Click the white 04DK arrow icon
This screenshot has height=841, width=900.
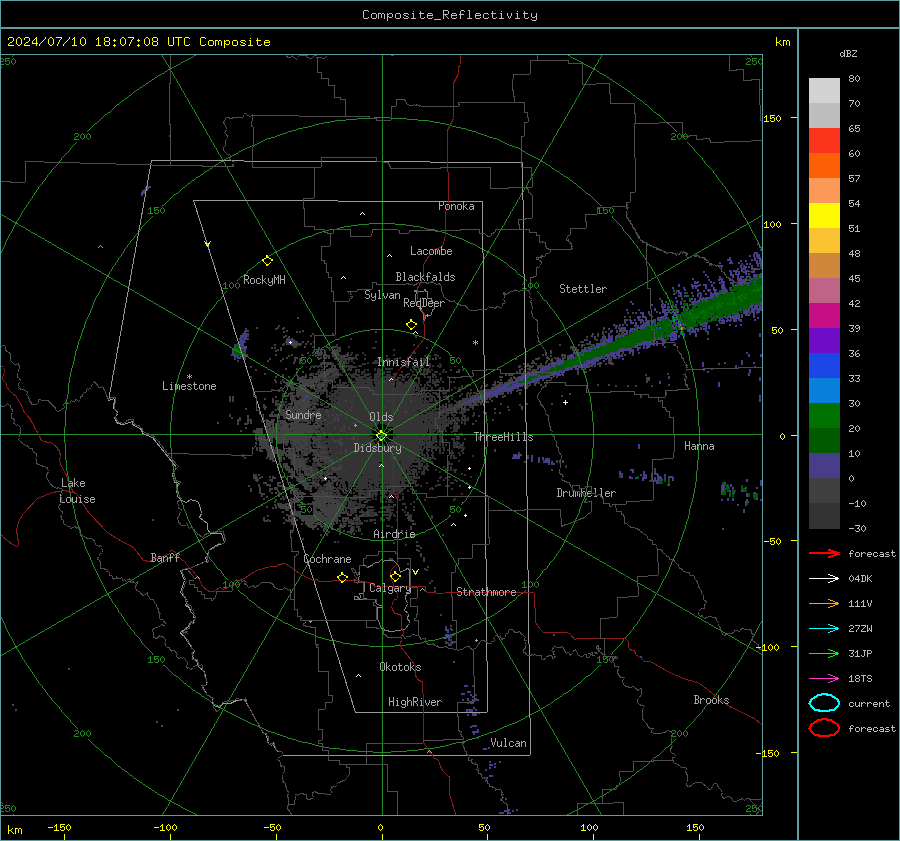tap(824, 578)
